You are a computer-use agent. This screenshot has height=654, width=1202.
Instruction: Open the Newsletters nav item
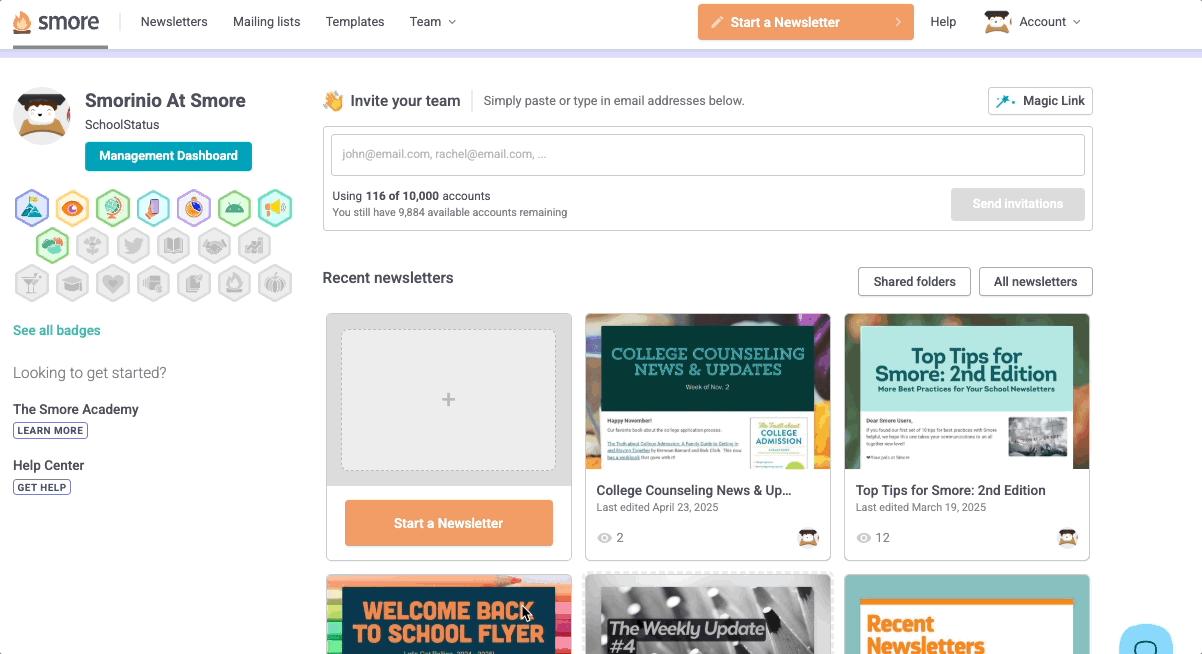point(174,22)
